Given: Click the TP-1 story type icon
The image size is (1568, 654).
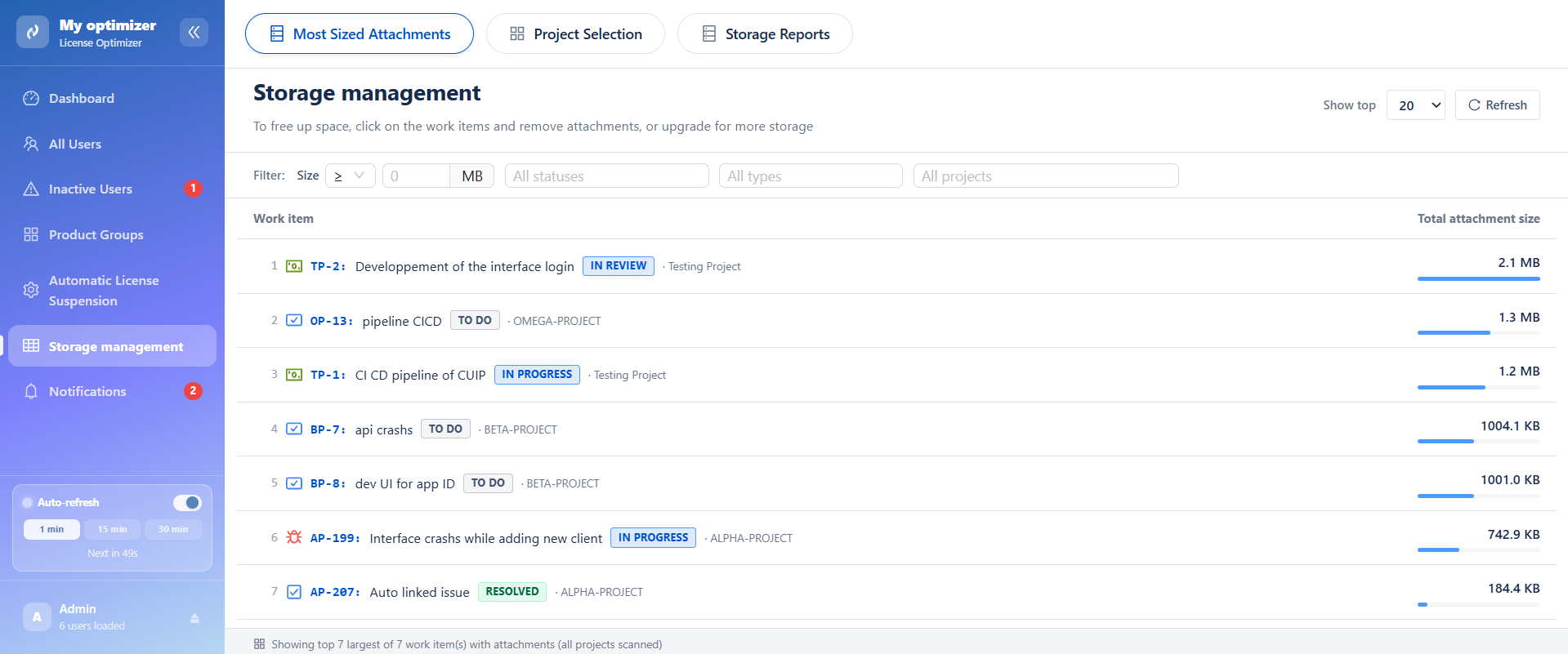Looking at the screenshot, I should tap(294, 375).
